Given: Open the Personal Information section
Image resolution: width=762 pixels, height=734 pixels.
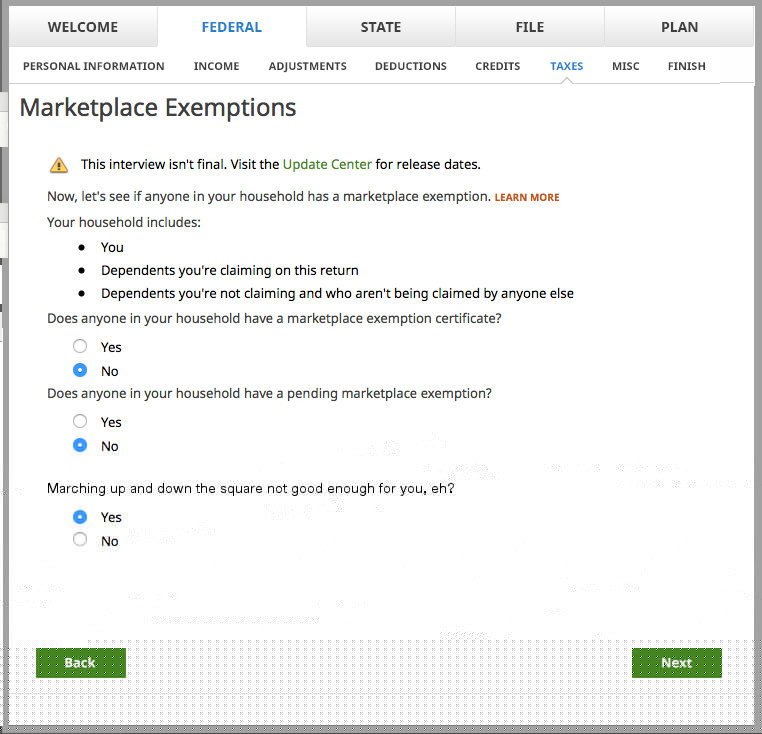Looking at the screenshot, I should pyautogui.click(x=93, y=66).
